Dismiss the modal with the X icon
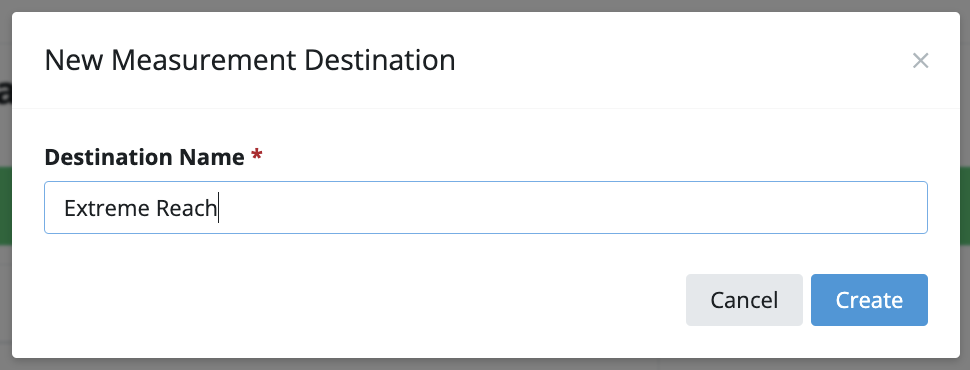The image size is (970, 370). tap(920, 61)
